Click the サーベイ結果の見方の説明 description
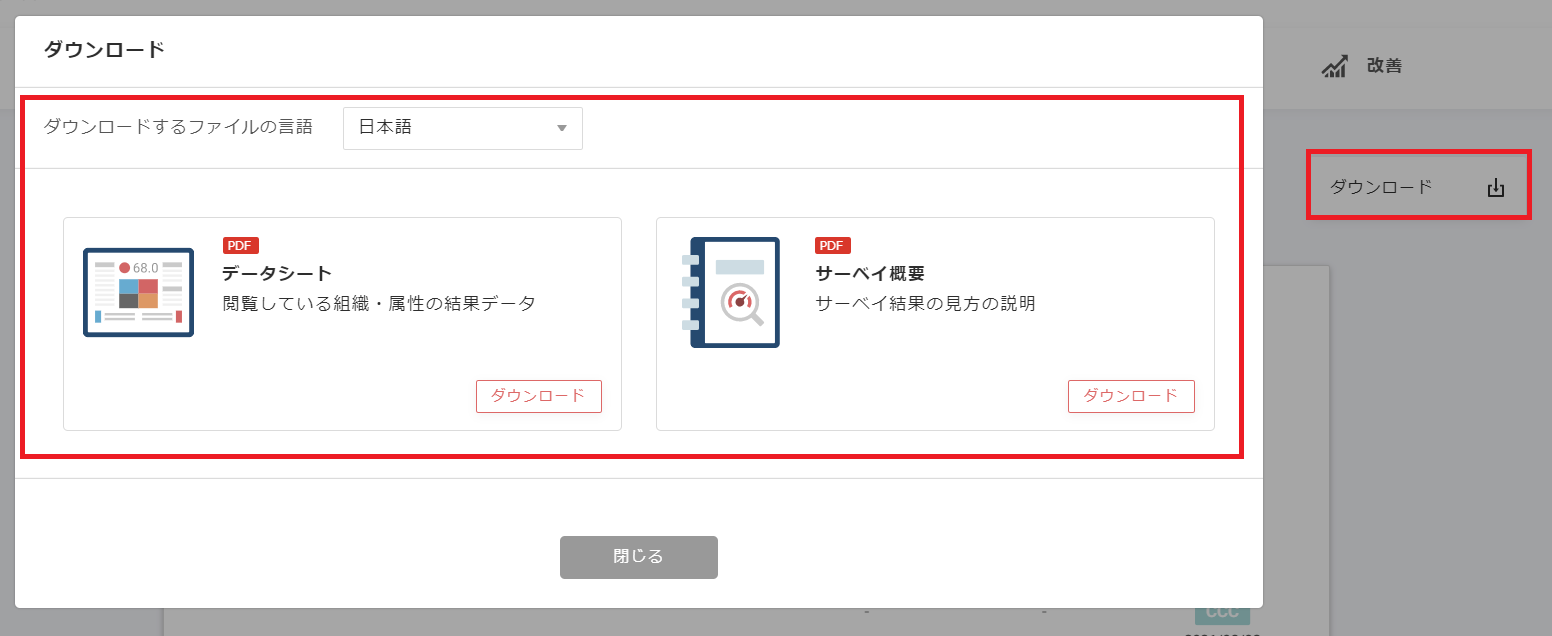Image resolution: width=1552 pixels, height=636 pixels. point(925,304)
